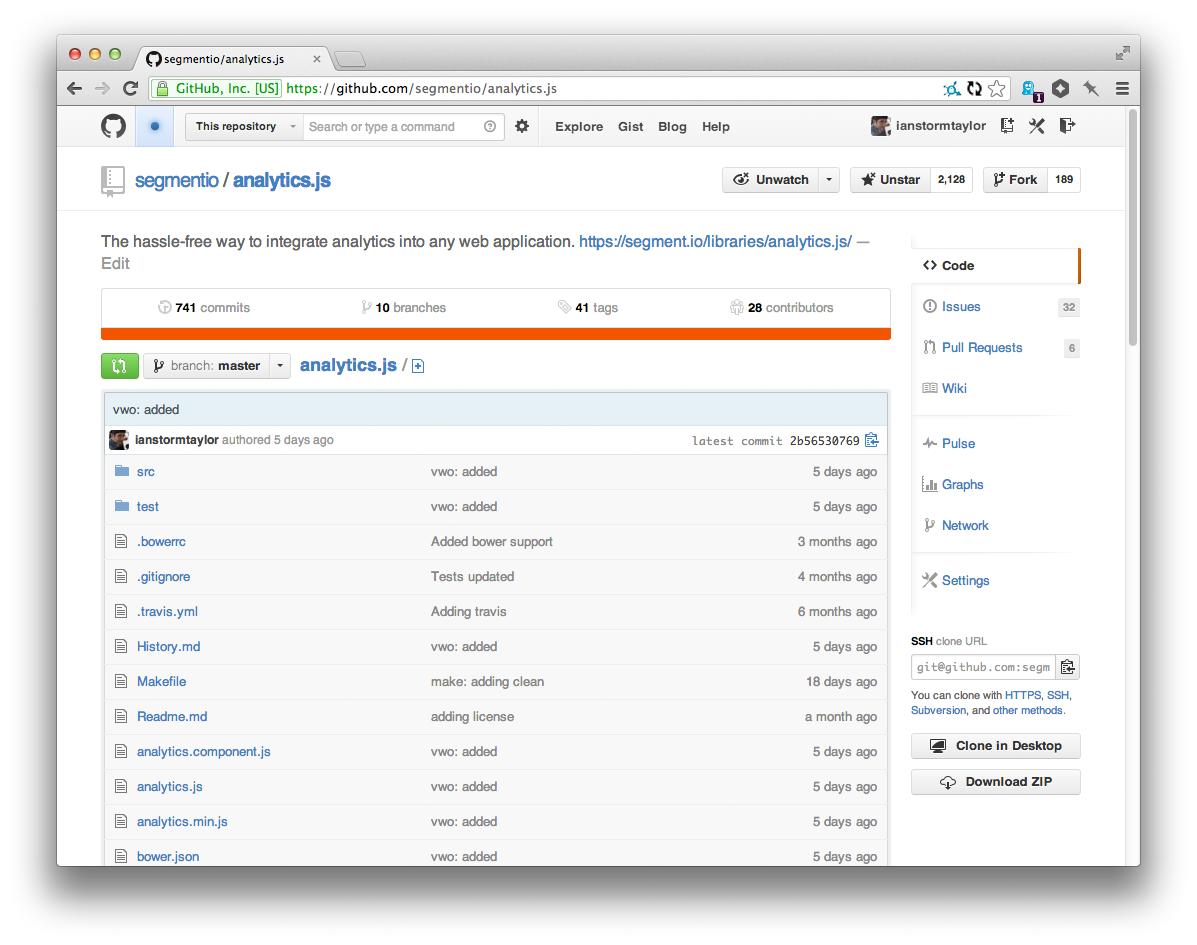The width and height of the screenshot is (1197, 945).
Task: Click the hexagon browser extension icon
Action: 1060,89
